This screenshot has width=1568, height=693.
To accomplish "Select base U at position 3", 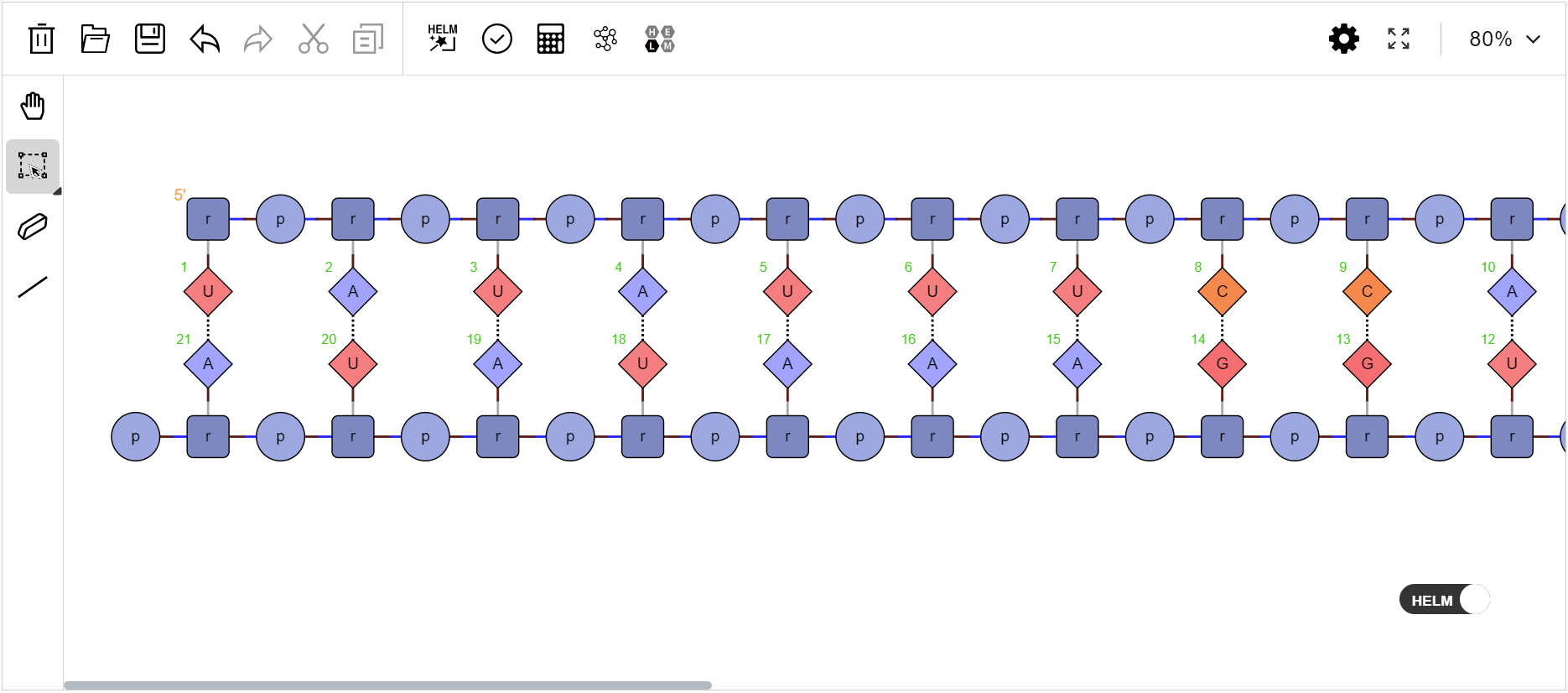I will click(498, 292).
